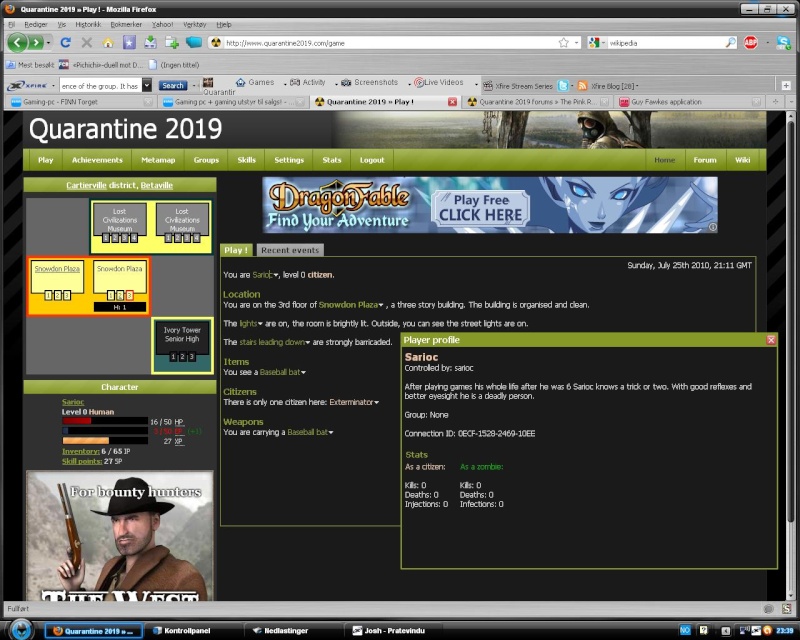
Task: Switch to the Gaming-pc - FINN Torget tab
Action: pos(81,102)
